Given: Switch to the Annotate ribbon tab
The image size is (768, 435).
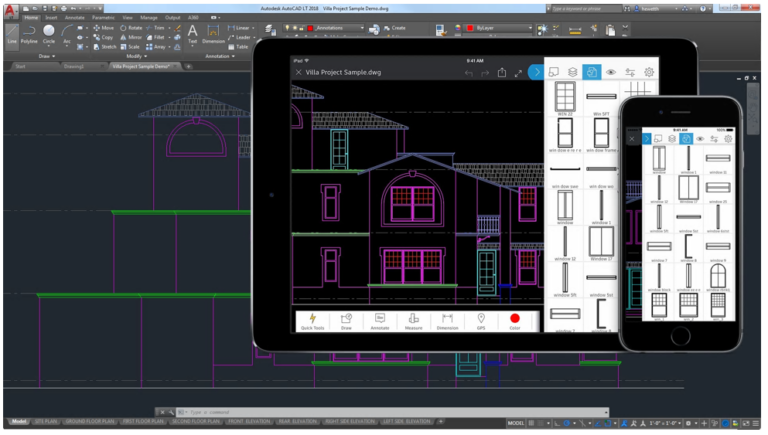Looking at the screenshot, I should (x=74, y=18).
